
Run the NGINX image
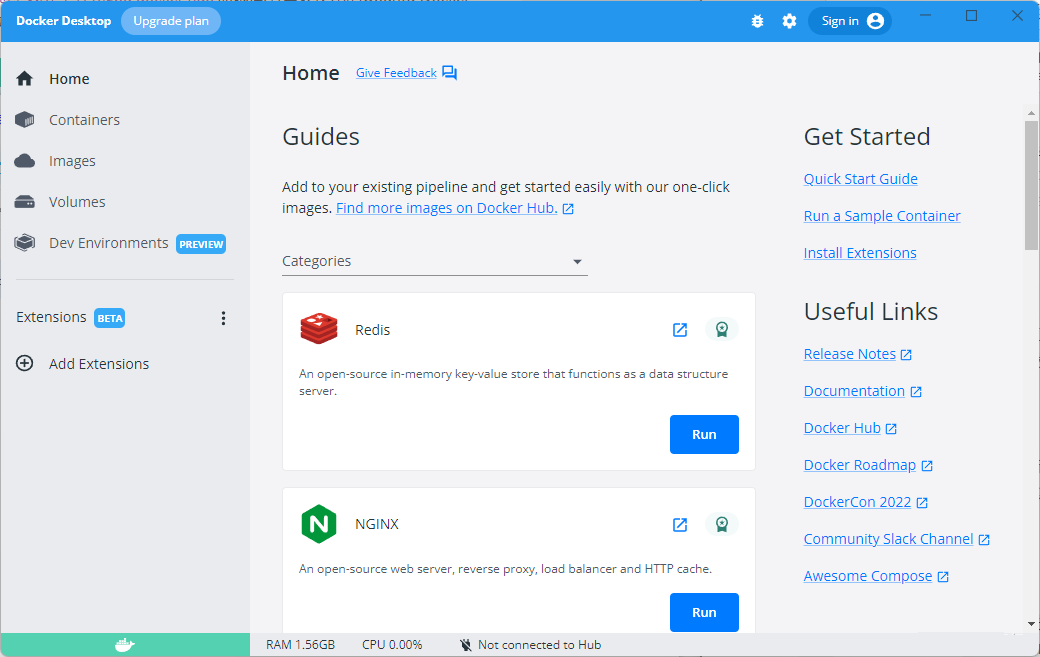704,612
